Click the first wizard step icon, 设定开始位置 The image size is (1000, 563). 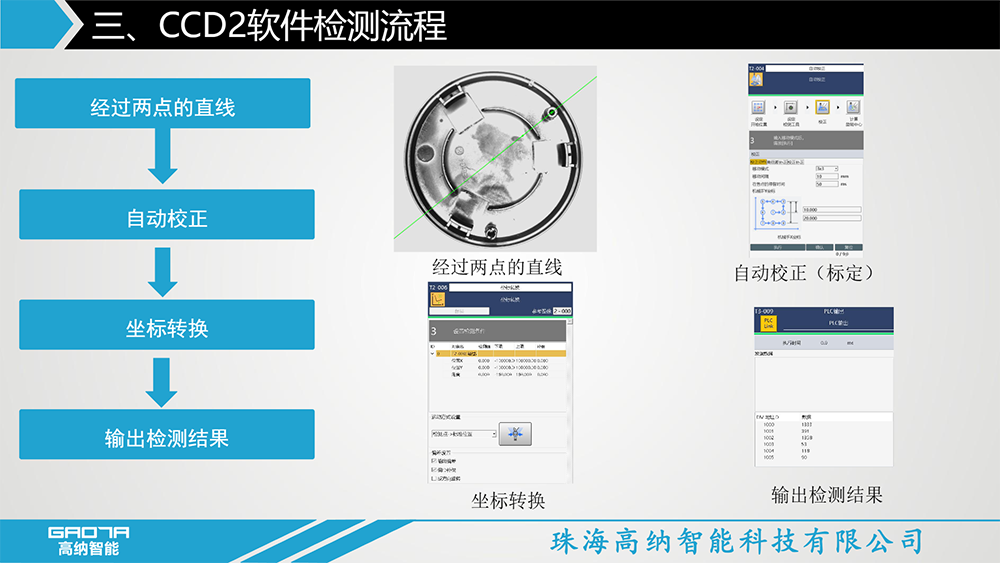pyautogui.click(x=758, y=108)
